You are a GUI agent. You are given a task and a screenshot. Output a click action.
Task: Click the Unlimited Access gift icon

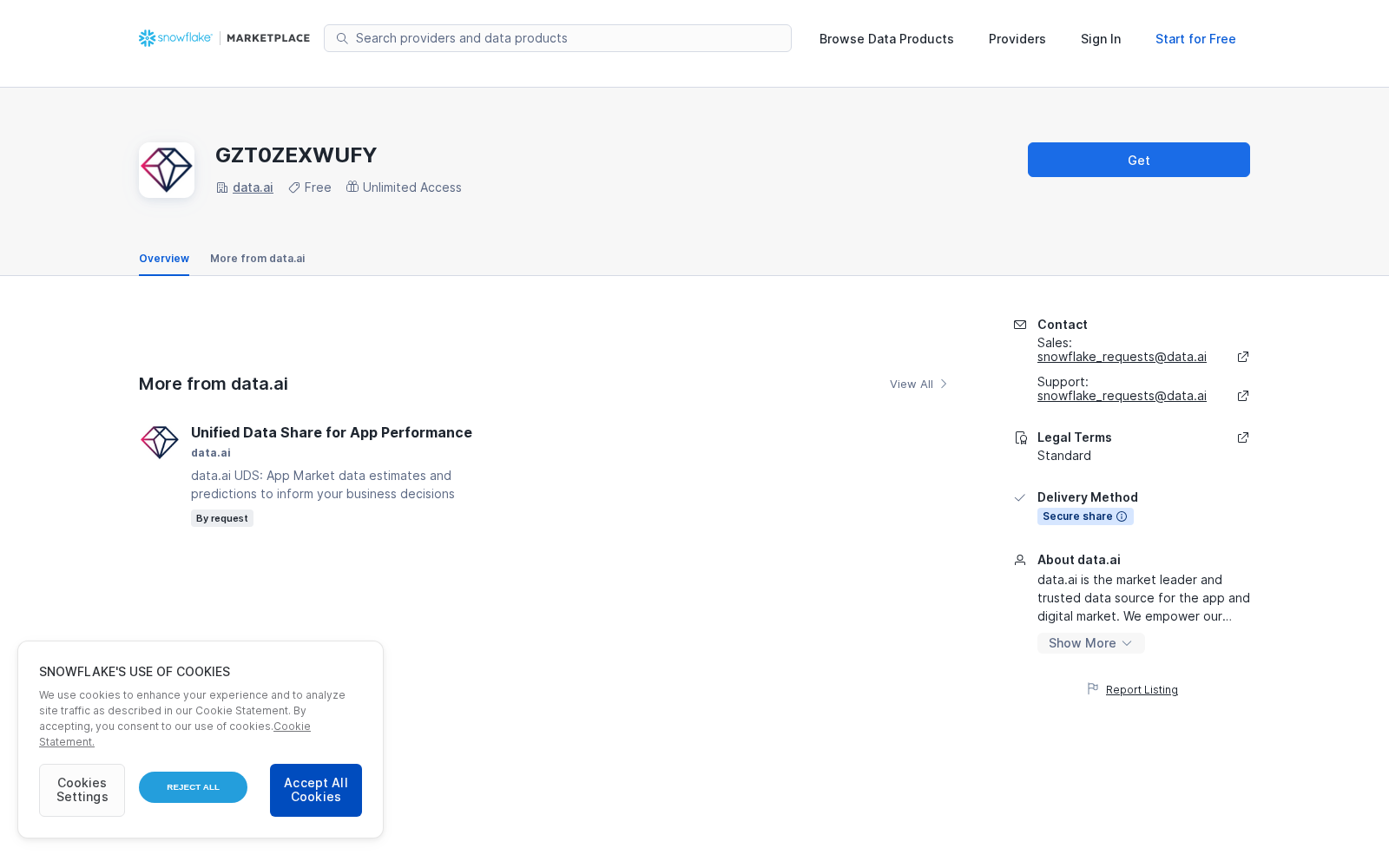[x=352, y=187]
